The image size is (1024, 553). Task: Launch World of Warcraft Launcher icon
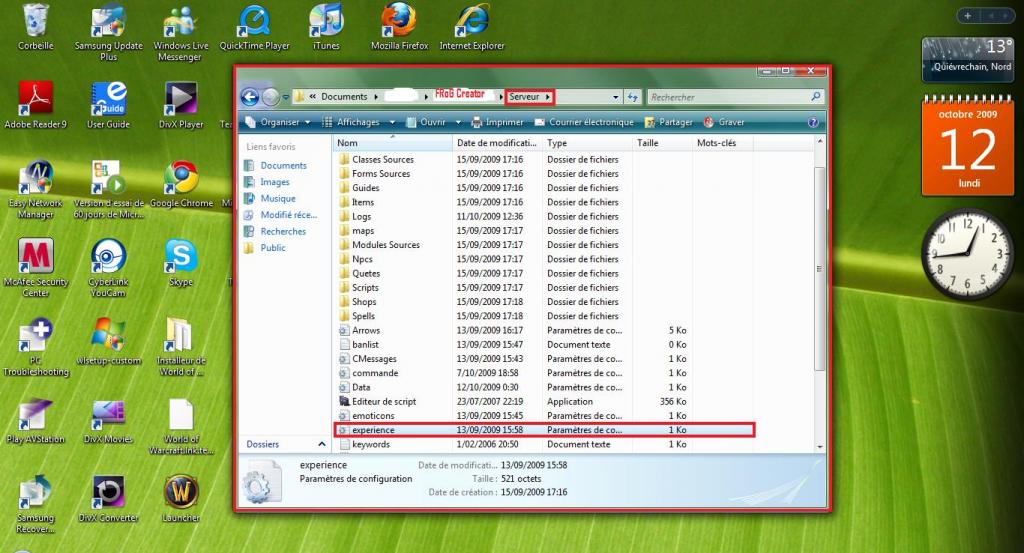(x=181, y=499)
